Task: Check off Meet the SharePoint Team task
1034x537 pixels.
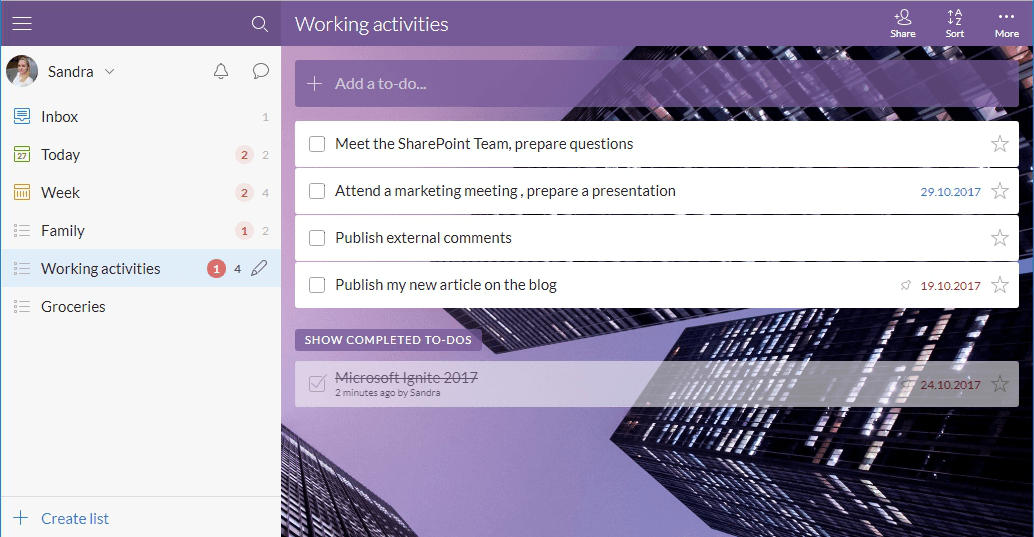Action: [317, 144]
